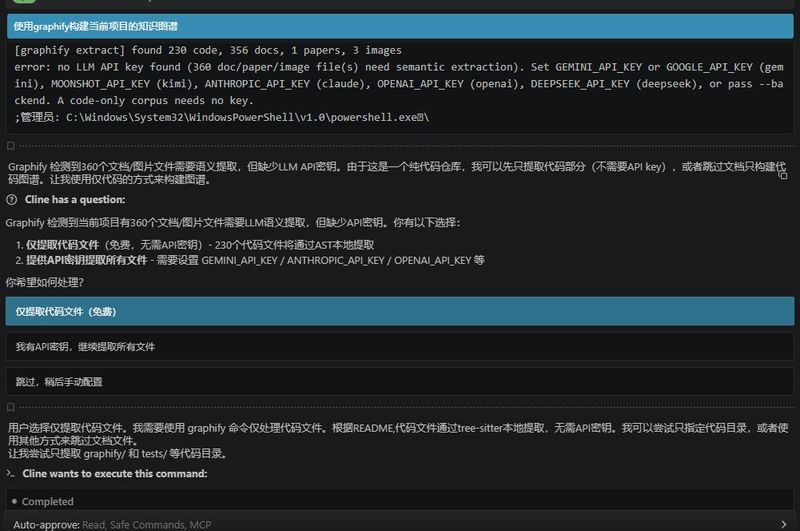Viewport: 800px width, 531px height.
Task: Click the line 让我尝试只提取 graphify/ 和 tests/ 等代码目录
Action: (x=118, y=453)
